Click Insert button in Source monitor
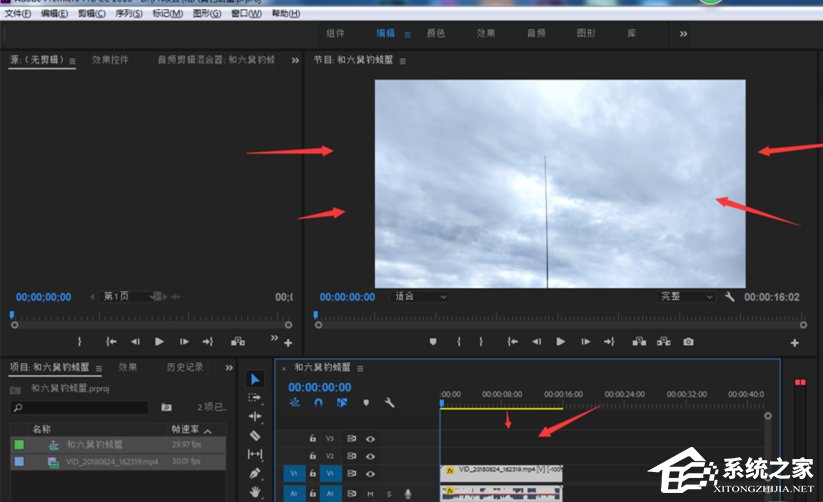Image resolution: width=823 pixels, height=502 pixels. 238,342
